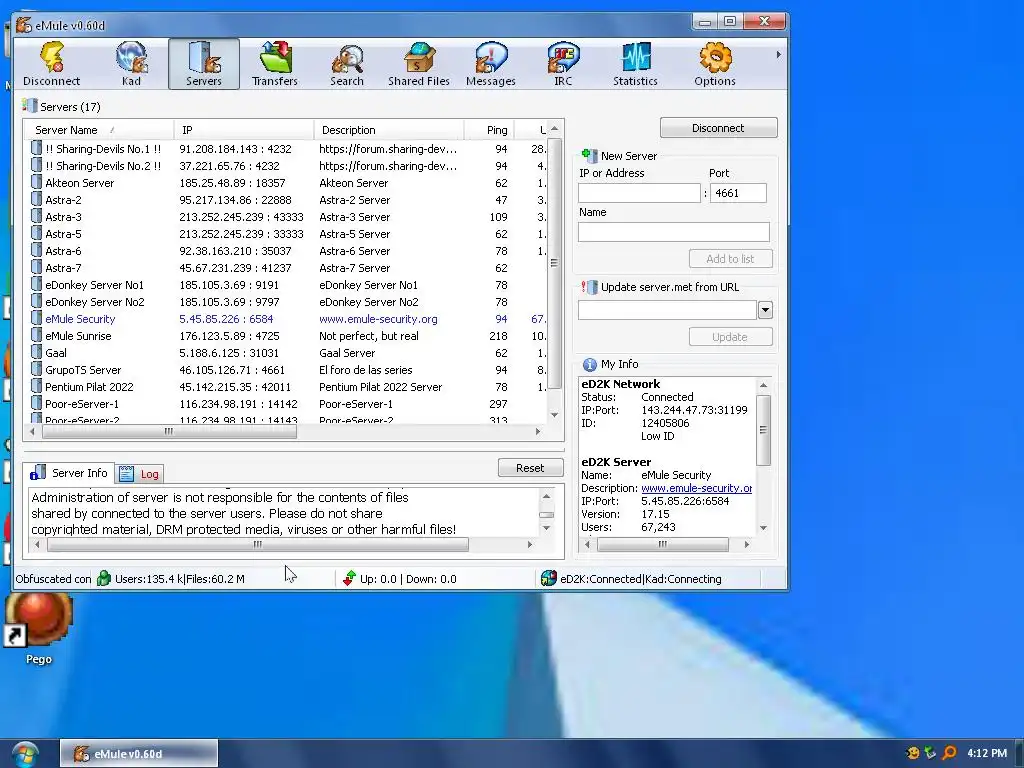Screen dimensions: 1024x768
Task: Click the magnifier icon in system tray
Action: 950,753
